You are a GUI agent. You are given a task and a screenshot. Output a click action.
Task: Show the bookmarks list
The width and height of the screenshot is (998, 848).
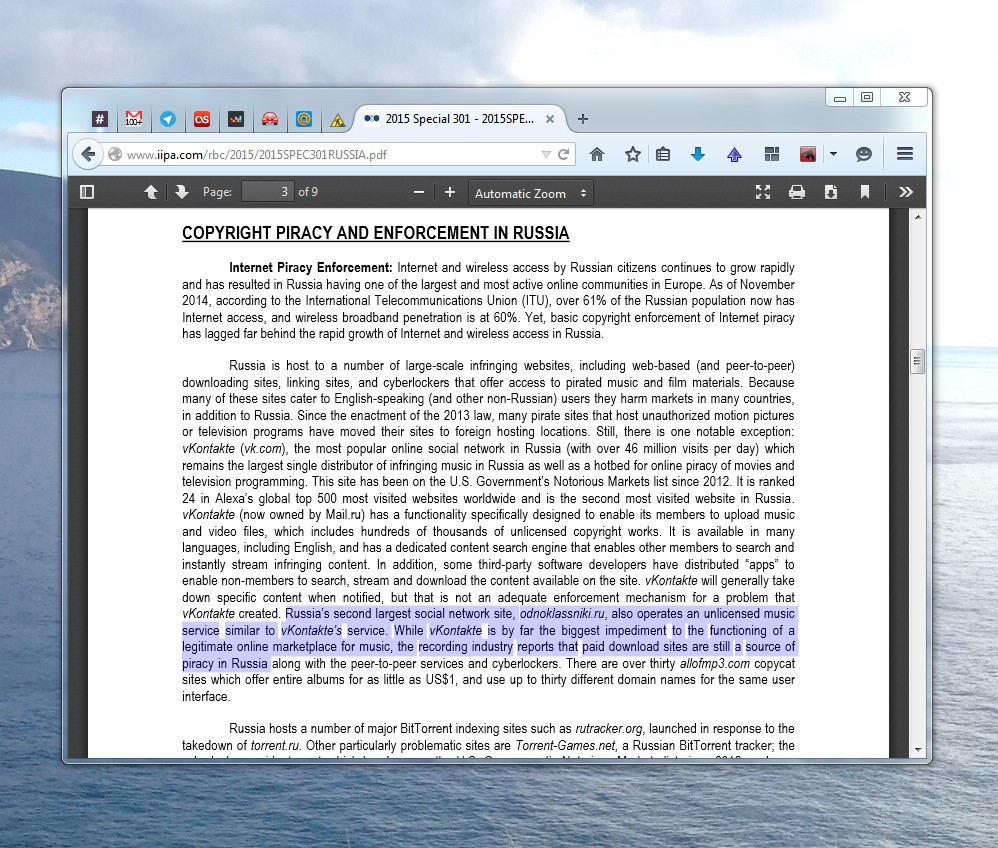663,154
